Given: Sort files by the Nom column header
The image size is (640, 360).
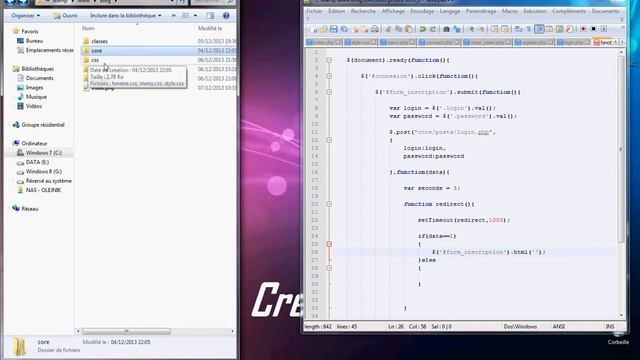Looking at the screenshot, I should (x=88, y=28).
